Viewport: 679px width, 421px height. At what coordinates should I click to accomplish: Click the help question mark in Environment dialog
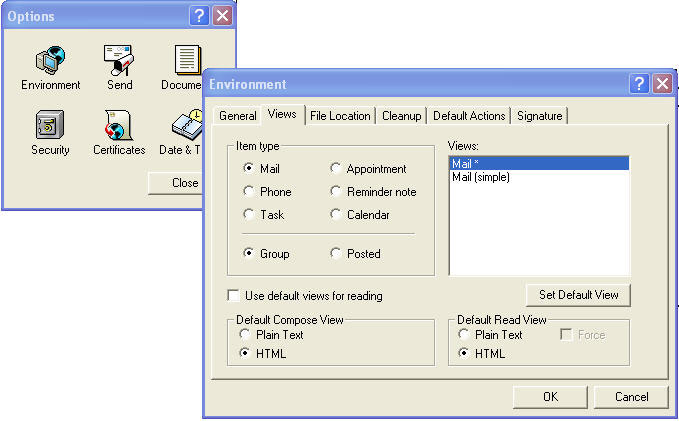[640, 83]
